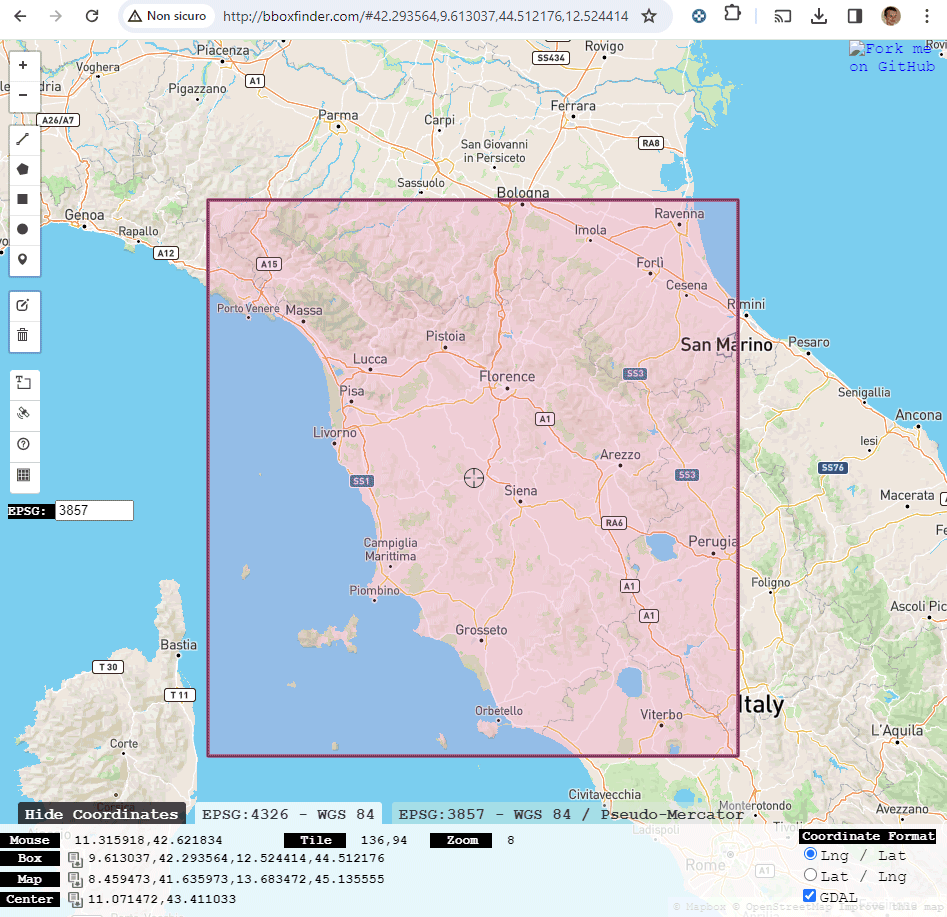Click the Bologna label on the map

[x=523, y=193]
